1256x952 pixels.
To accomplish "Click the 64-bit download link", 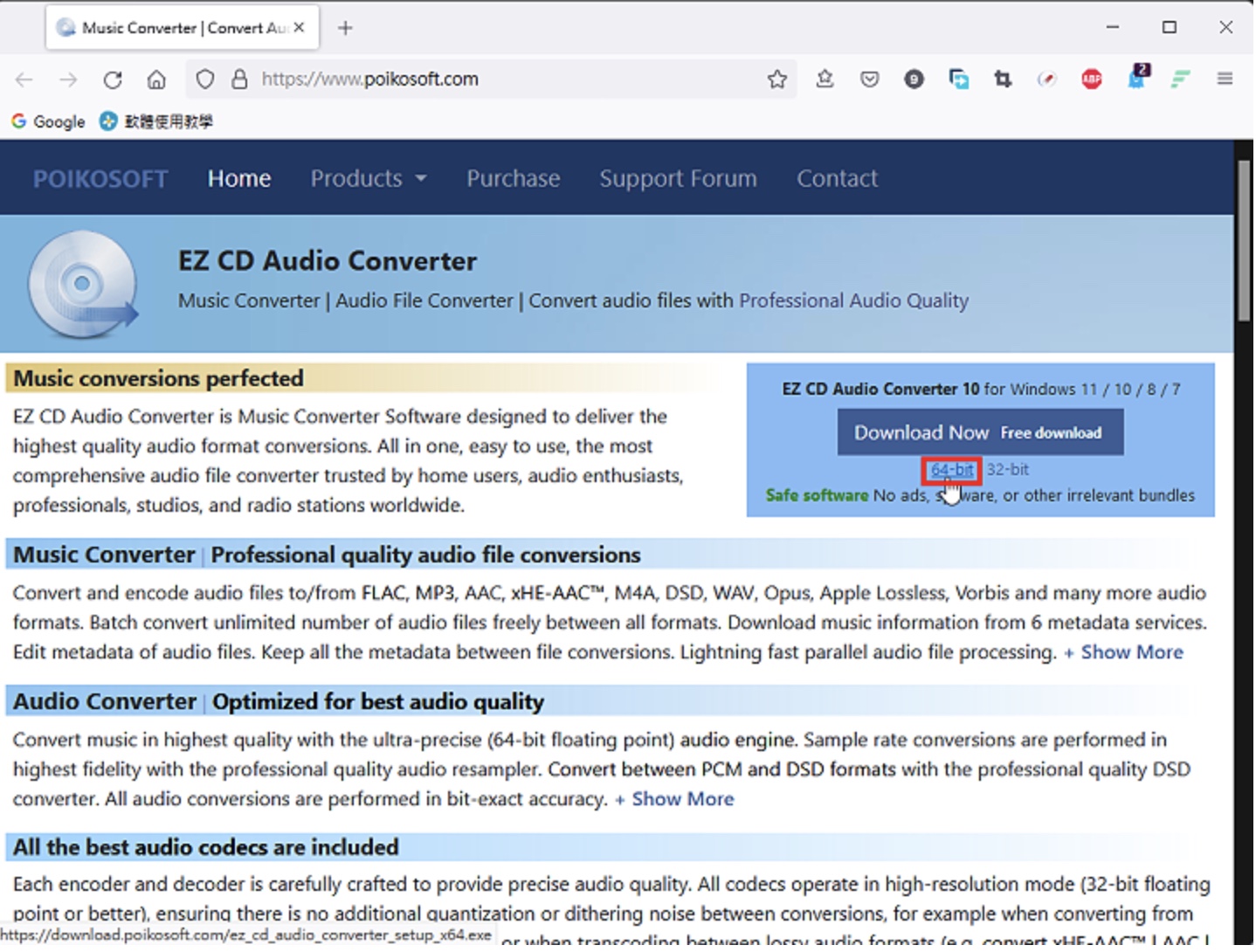I will 952,470.
